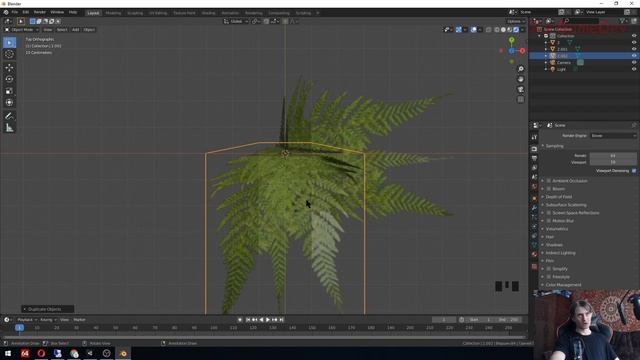The height and width of the screenshot is (360, 640).
Task: Open the View Layer properties tab
Action: (x=534, y=167)
